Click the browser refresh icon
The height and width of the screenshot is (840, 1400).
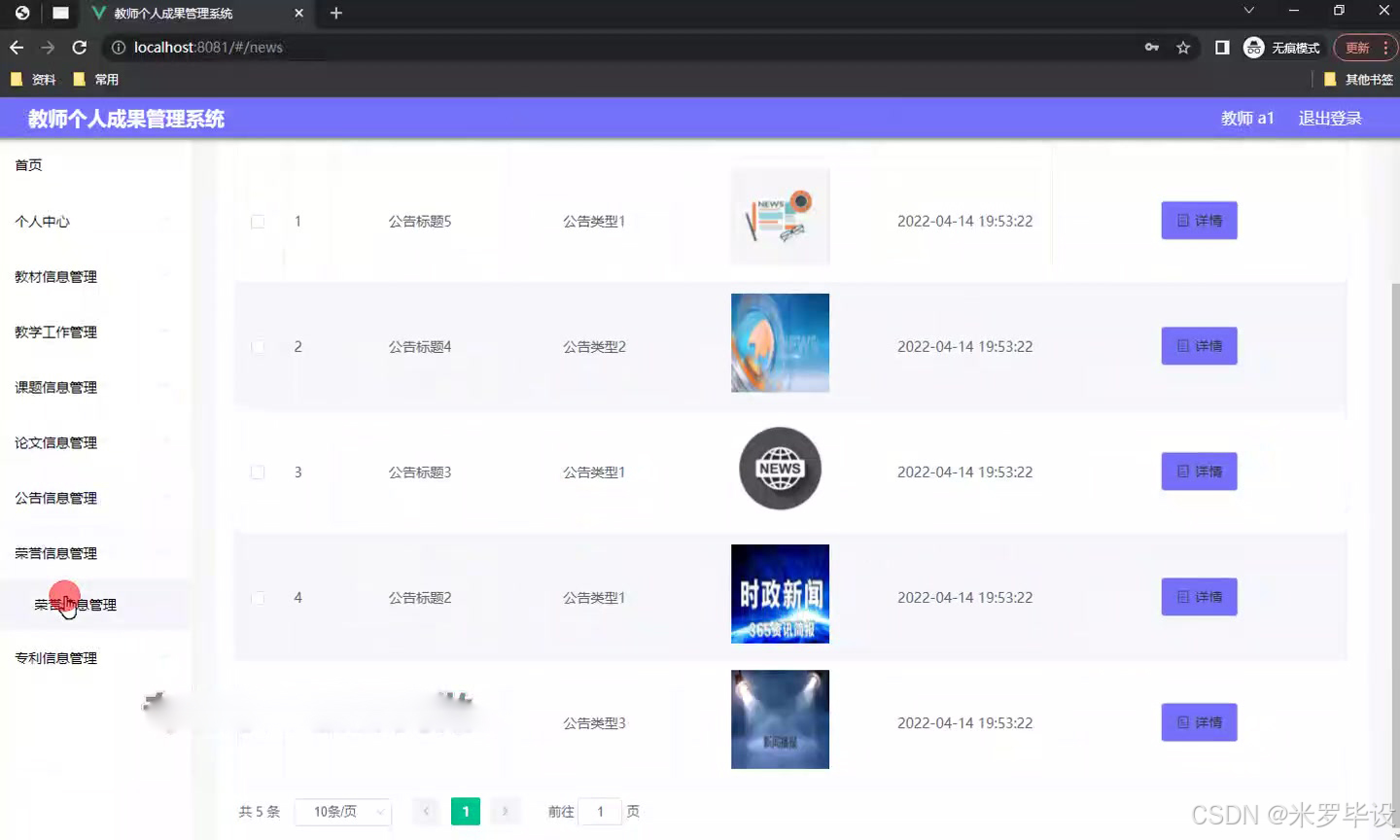coord(80,47)
